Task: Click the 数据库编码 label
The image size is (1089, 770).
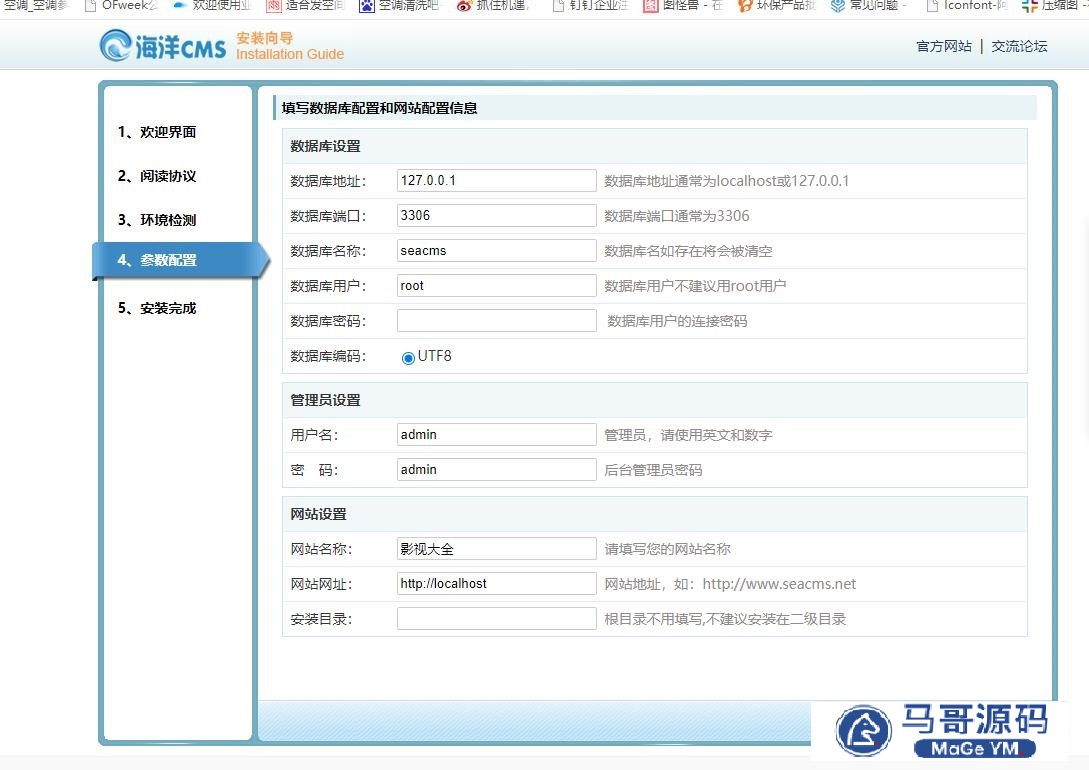Action: 328,356
